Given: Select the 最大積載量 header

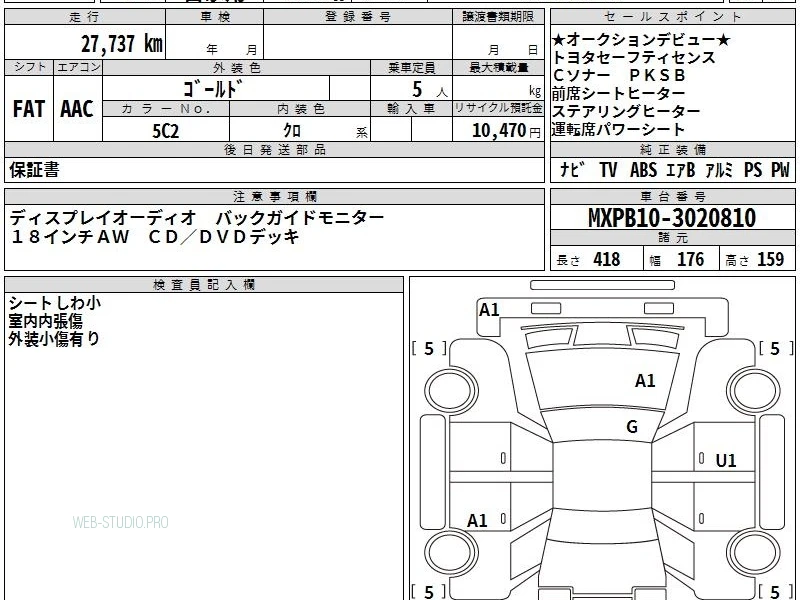Looking at the screenshot, I should tap(498, 67).
